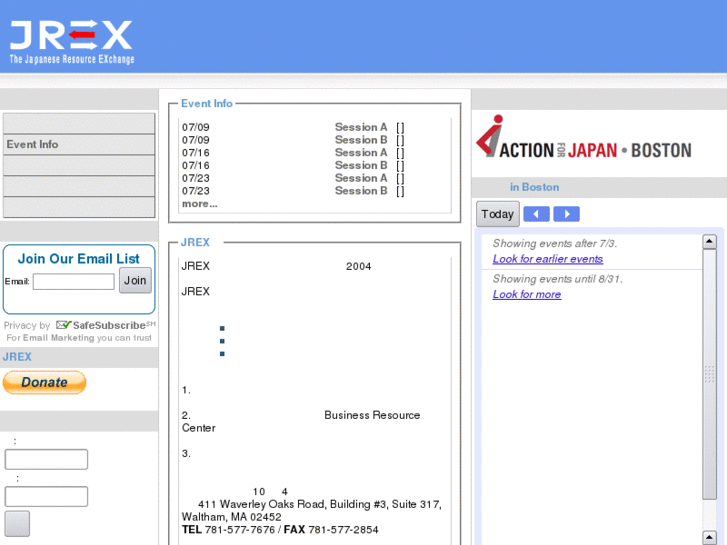Click the first blank left menu item
Image resolution: width=727 pixels, height=545 pixels.
point(79,123)
